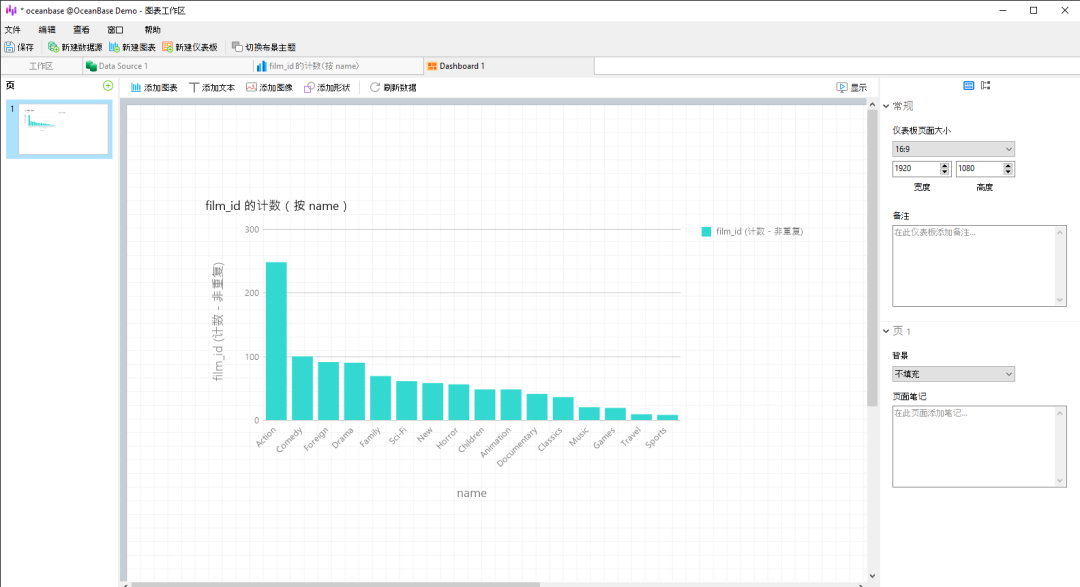Click the film_id legend color swatch
The width and height of the screenshot is (1080, 587).
[x=706, y=231]
